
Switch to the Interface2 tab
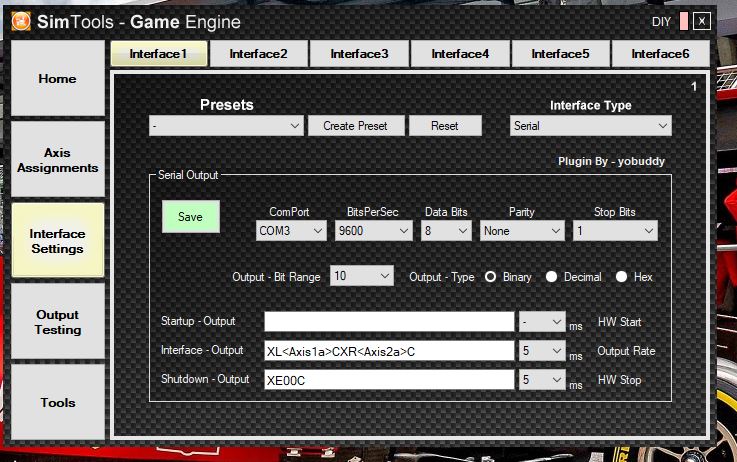click(259, 54)
